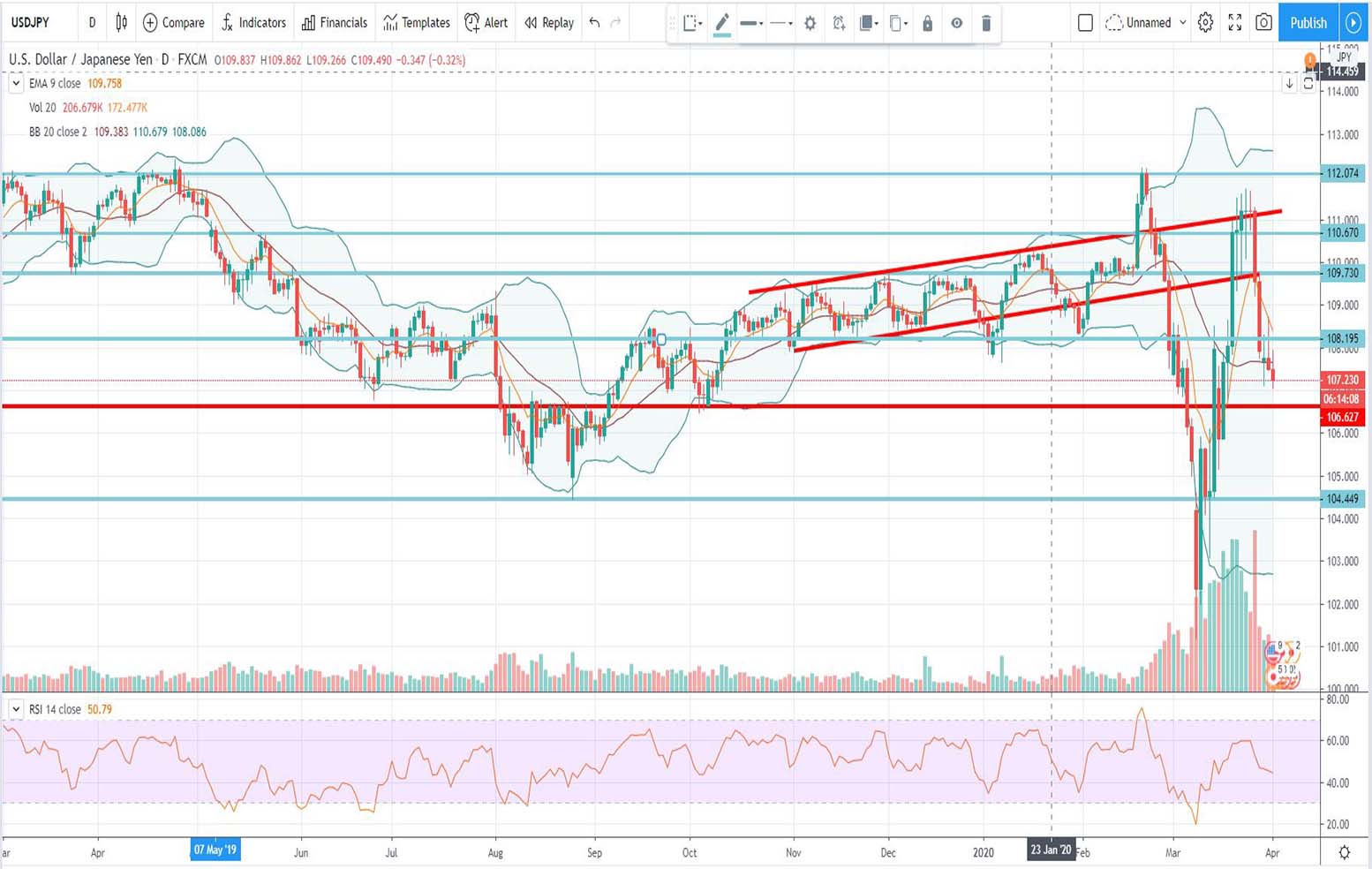Open drawing settings gear in floating toolbar
Image resolution: width=1372 pixels, height=869 pixels.
pos(810,24)
